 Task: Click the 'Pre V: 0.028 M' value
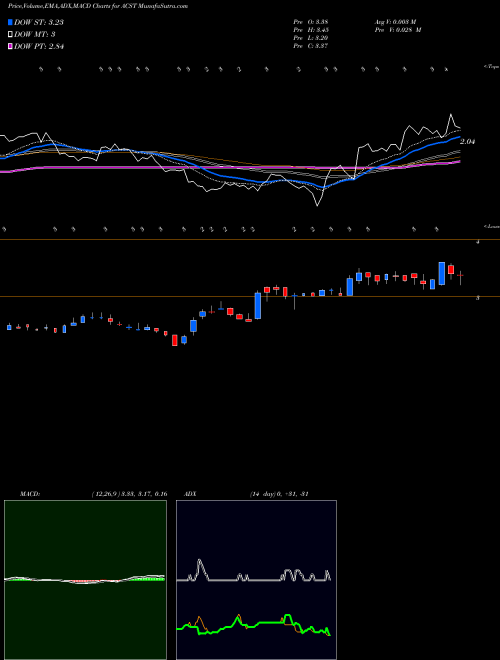pyautogui.click(x=398, y=30)
